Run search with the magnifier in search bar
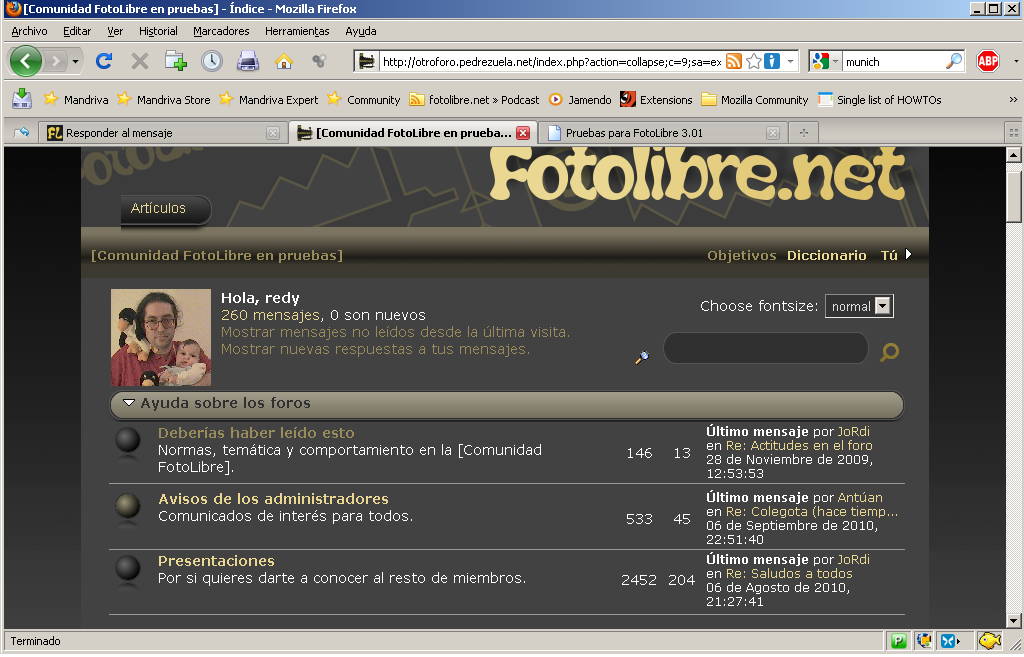This screenshot has height=657, width=1024. (953, 61)
